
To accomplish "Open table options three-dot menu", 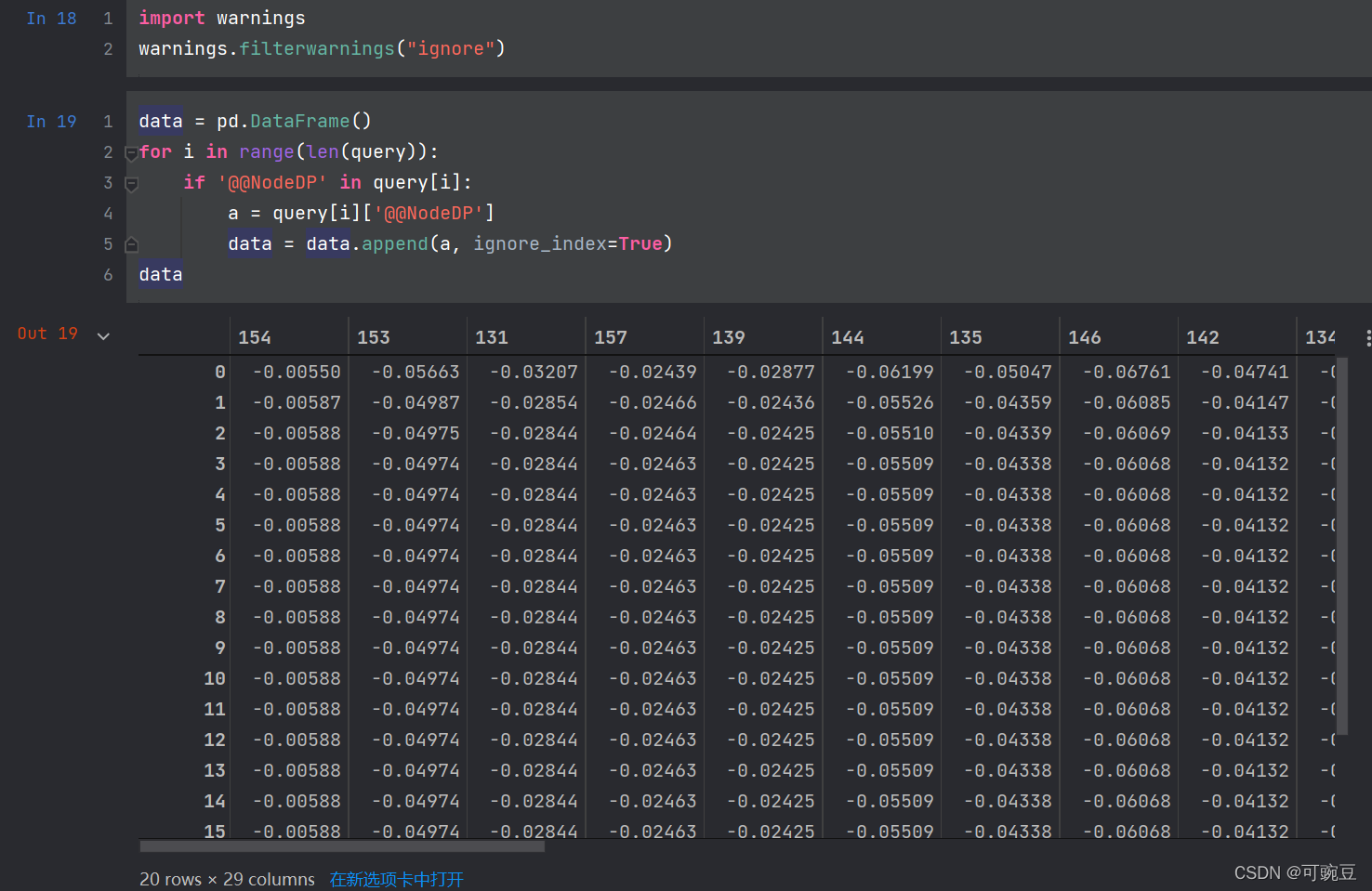I will 1367,338.
